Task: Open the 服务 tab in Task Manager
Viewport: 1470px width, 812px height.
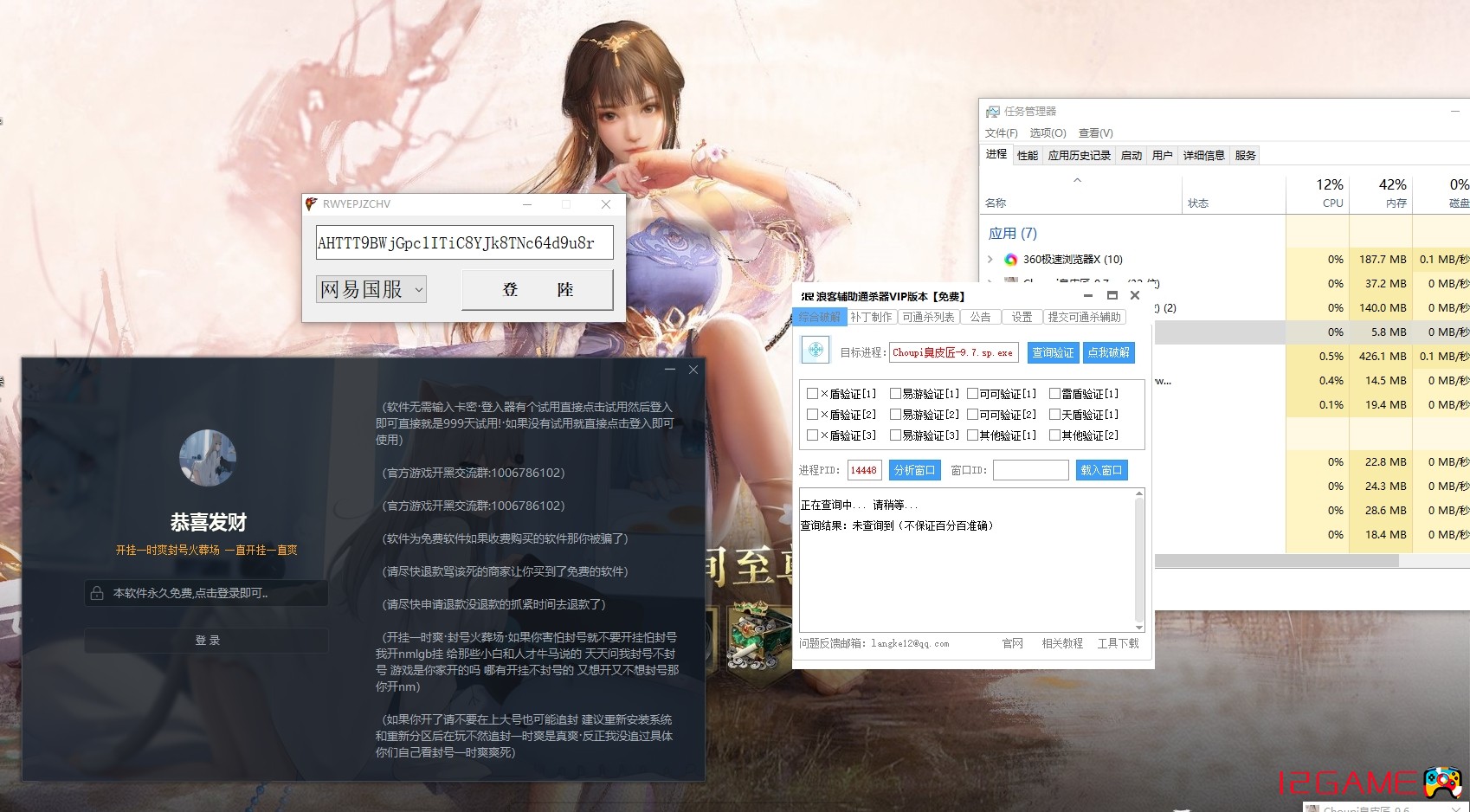Action: (x=1246, y=156)
